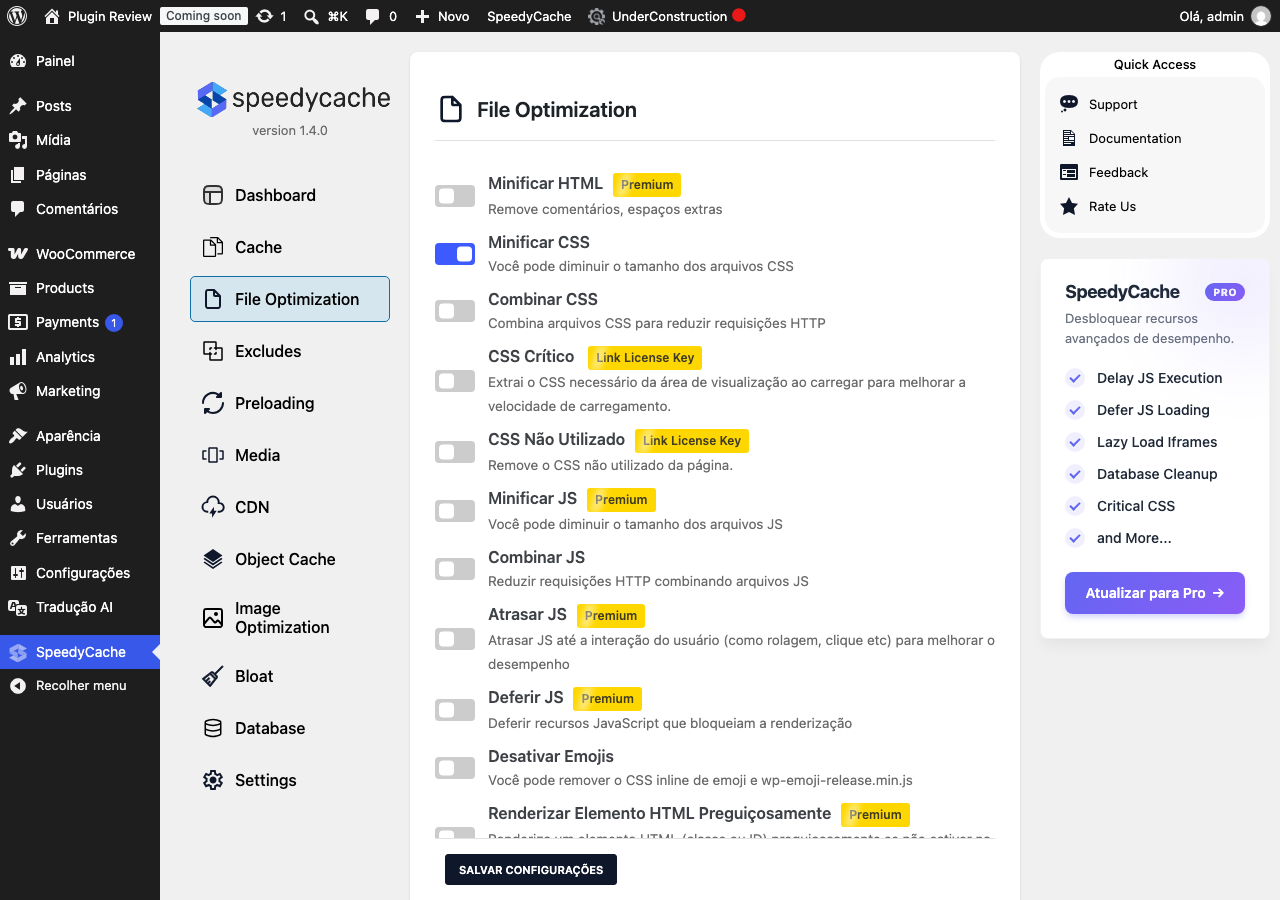Enable the Desativar Emojis toggle

pyautogui.click(x=455, y=768)
